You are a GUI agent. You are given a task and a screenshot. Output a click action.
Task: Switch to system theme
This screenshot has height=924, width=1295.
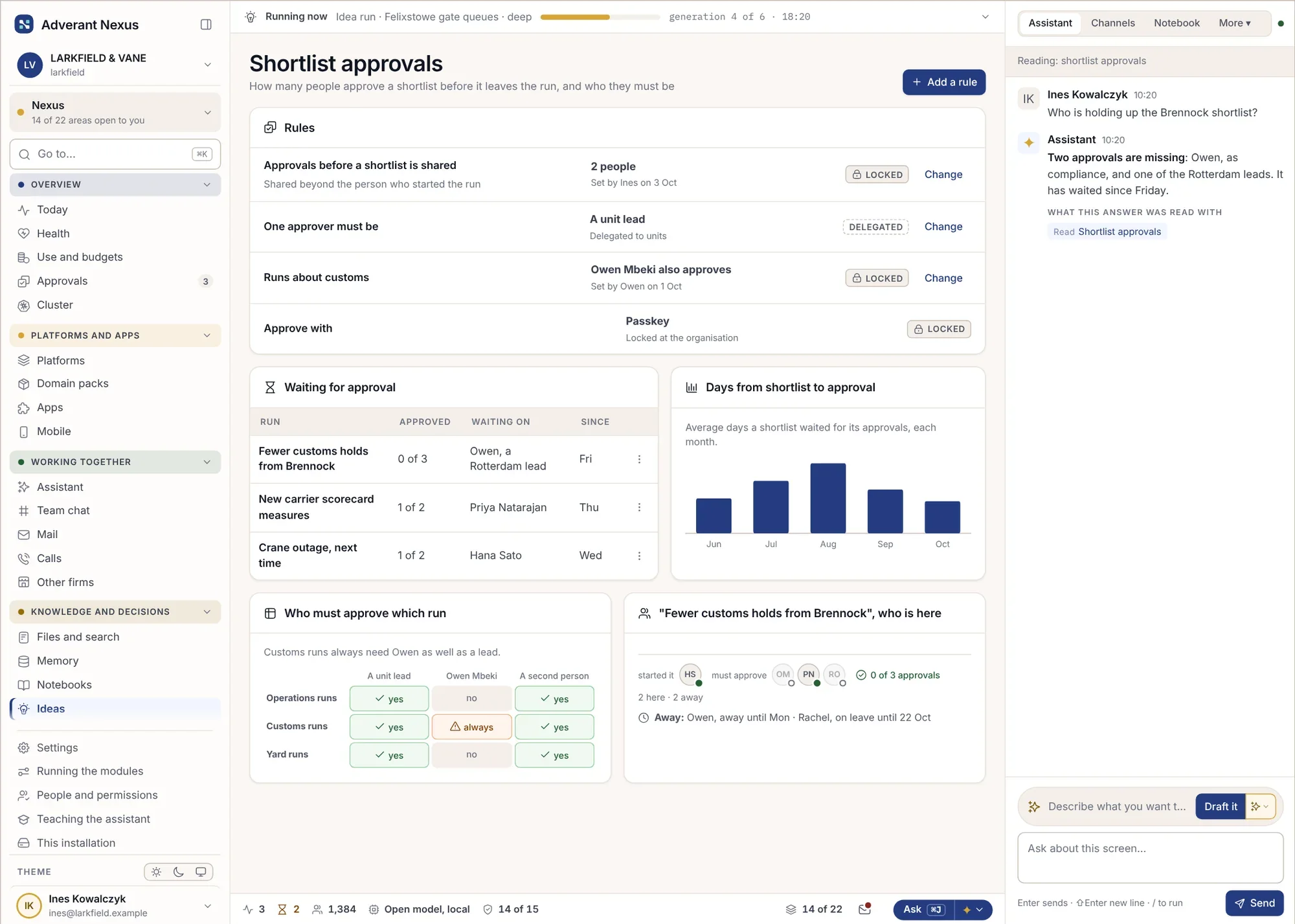point(201,872)
